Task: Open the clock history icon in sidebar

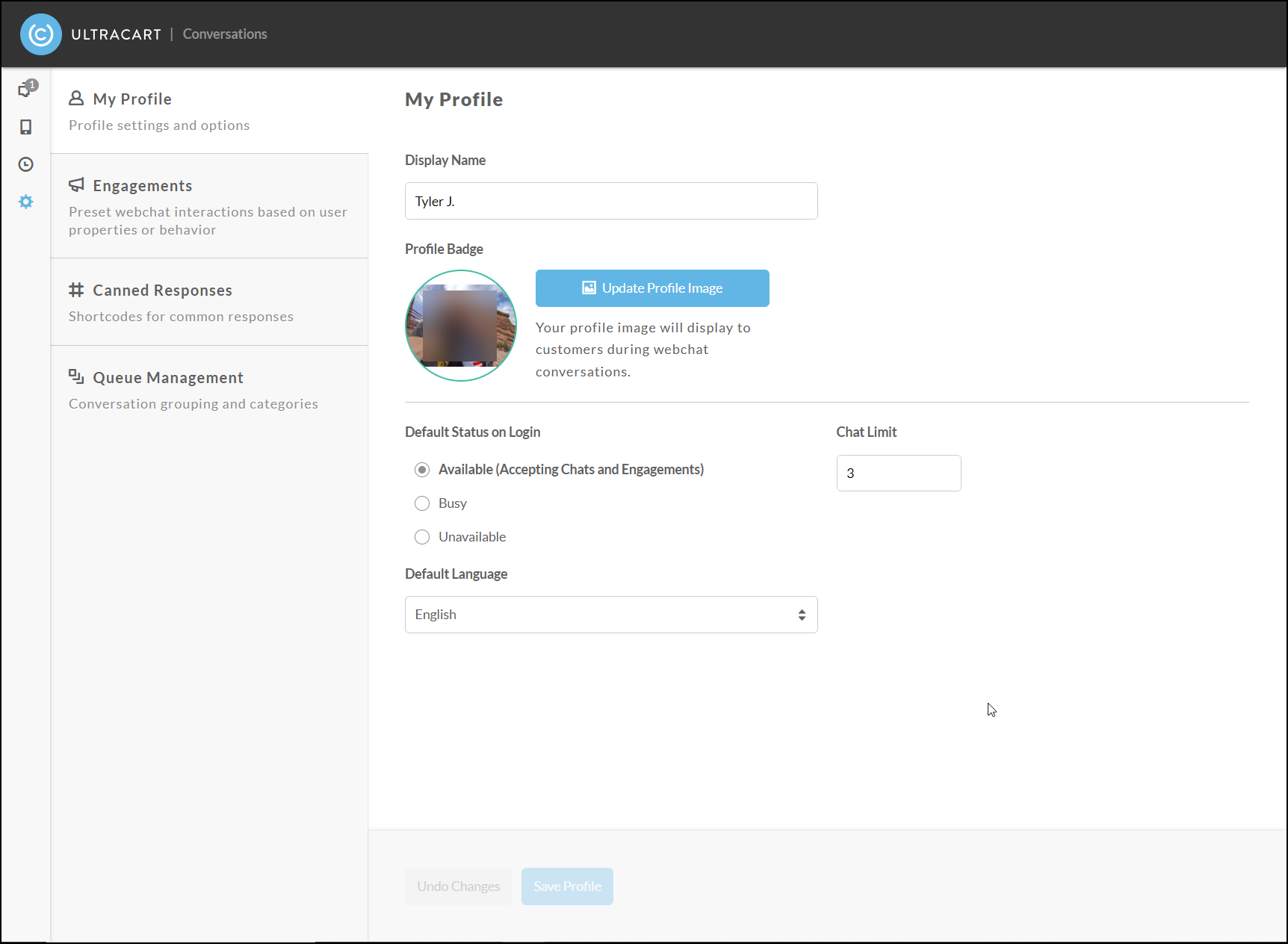Action: coord(25,164)
